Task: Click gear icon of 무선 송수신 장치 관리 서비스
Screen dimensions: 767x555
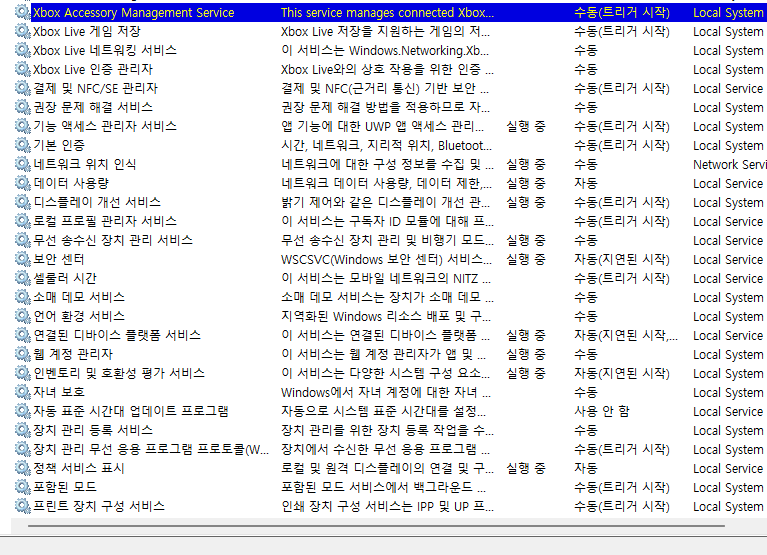Action: [x=23, y=240]
